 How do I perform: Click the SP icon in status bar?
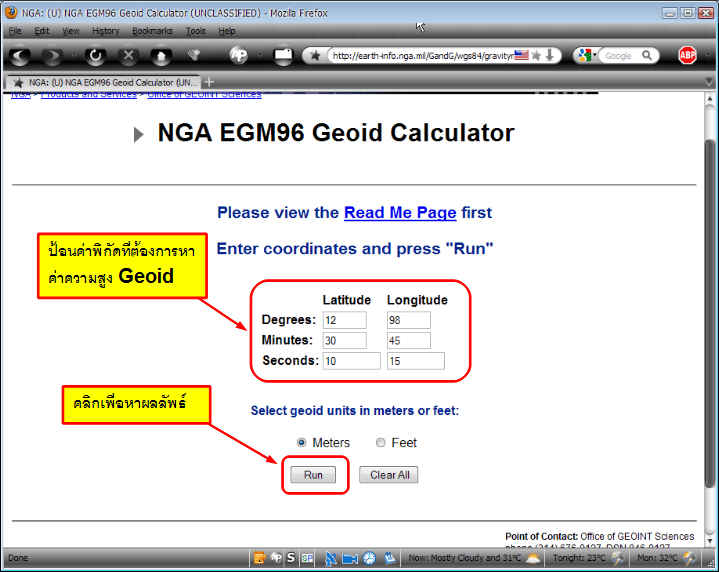(307, 558)
